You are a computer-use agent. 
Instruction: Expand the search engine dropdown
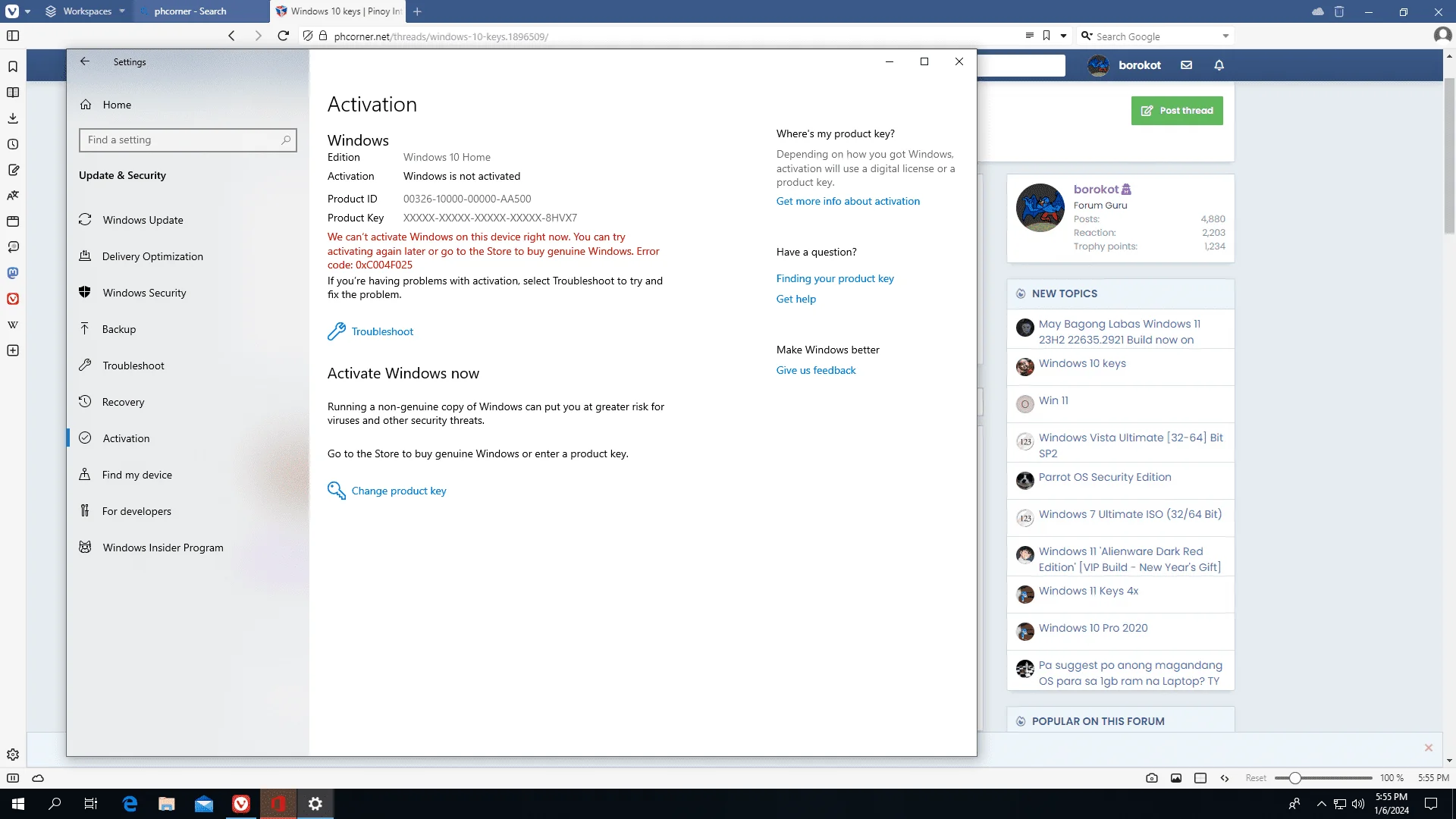pos(1225,36)
